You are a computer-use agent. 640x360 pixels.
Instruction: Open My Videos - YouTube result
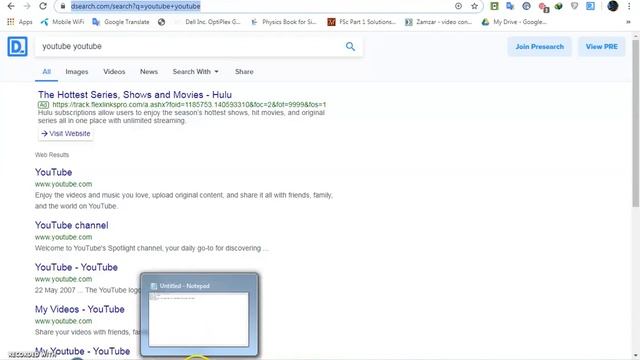pyautogui.click(x=80, y=309)
